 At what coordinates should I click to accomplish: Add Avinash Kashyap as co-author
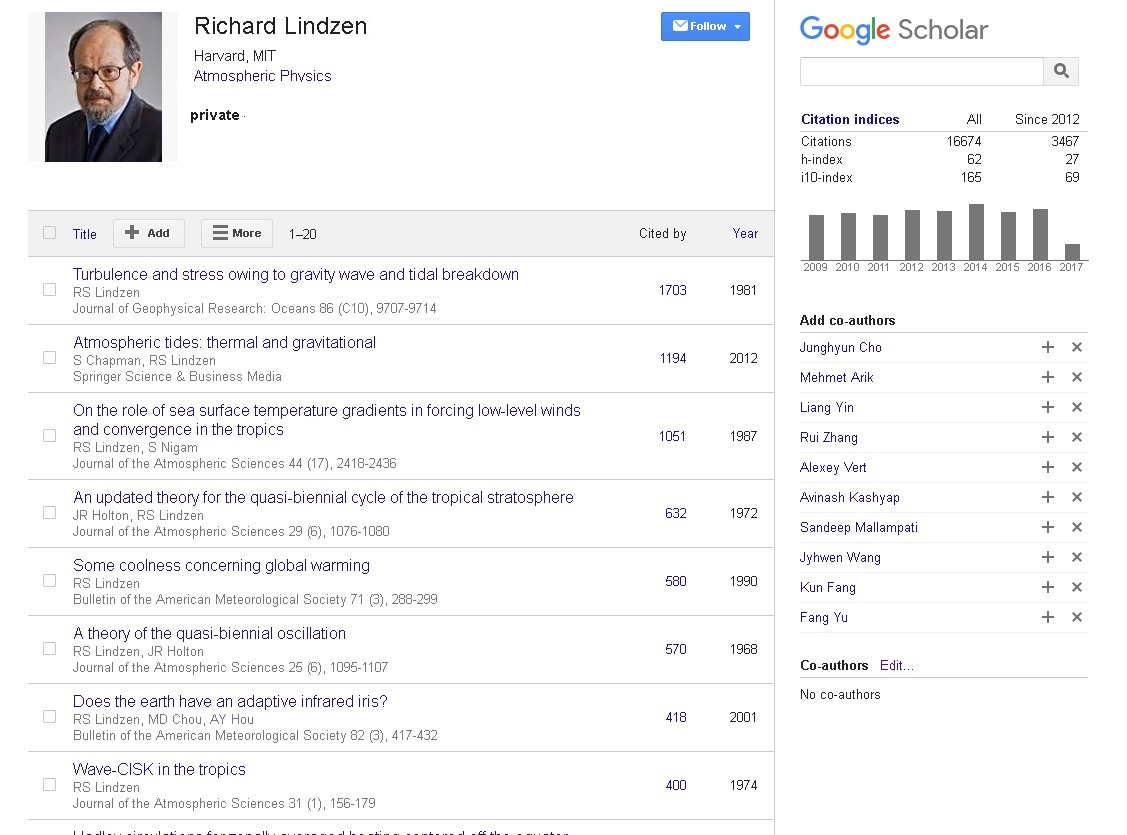(x=1048, y=497)
